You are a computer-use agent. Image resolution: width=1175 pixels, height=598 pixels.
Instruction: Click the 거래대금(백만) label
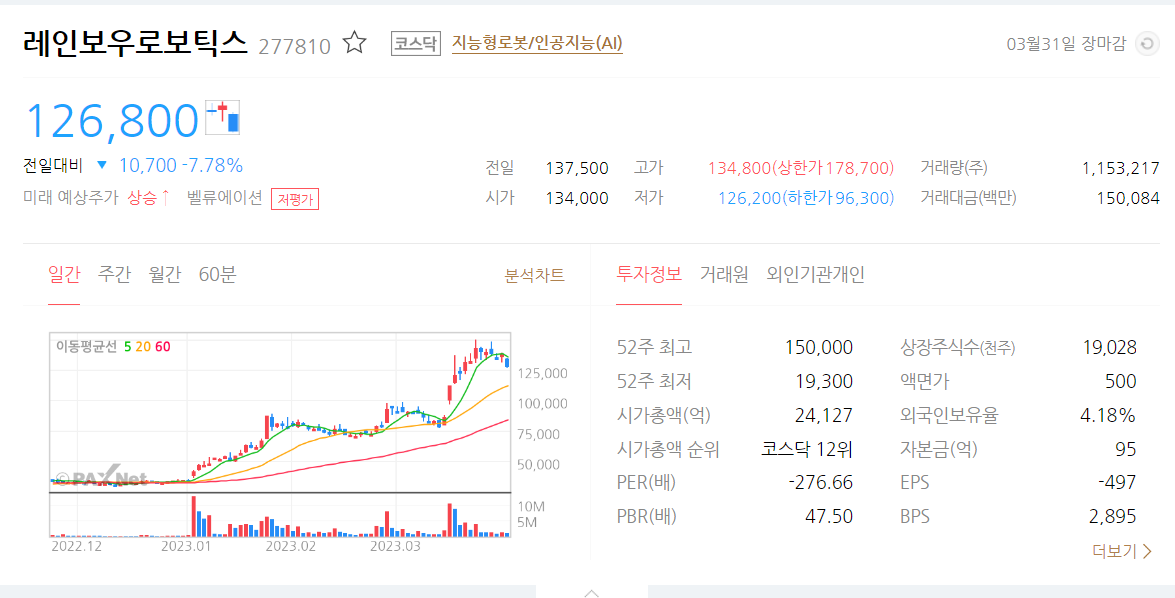point(967,199)
